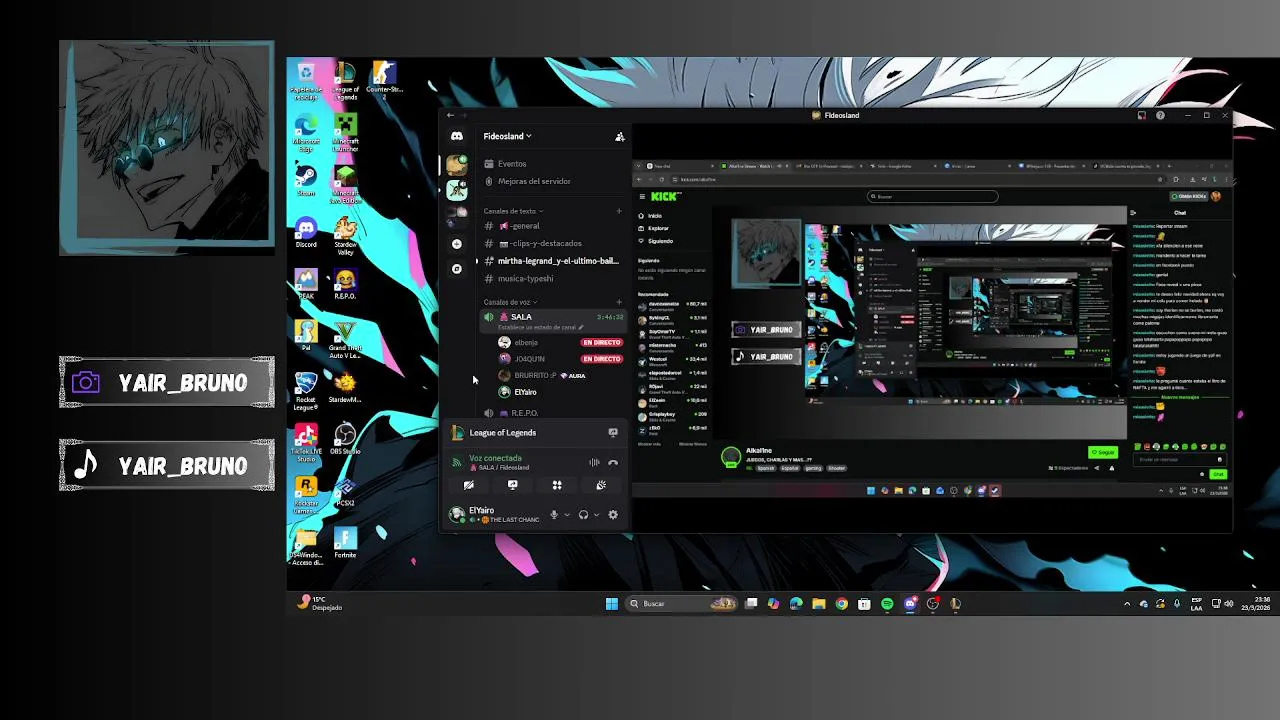Open soundboard icon in voice panel

pos(601,485)
